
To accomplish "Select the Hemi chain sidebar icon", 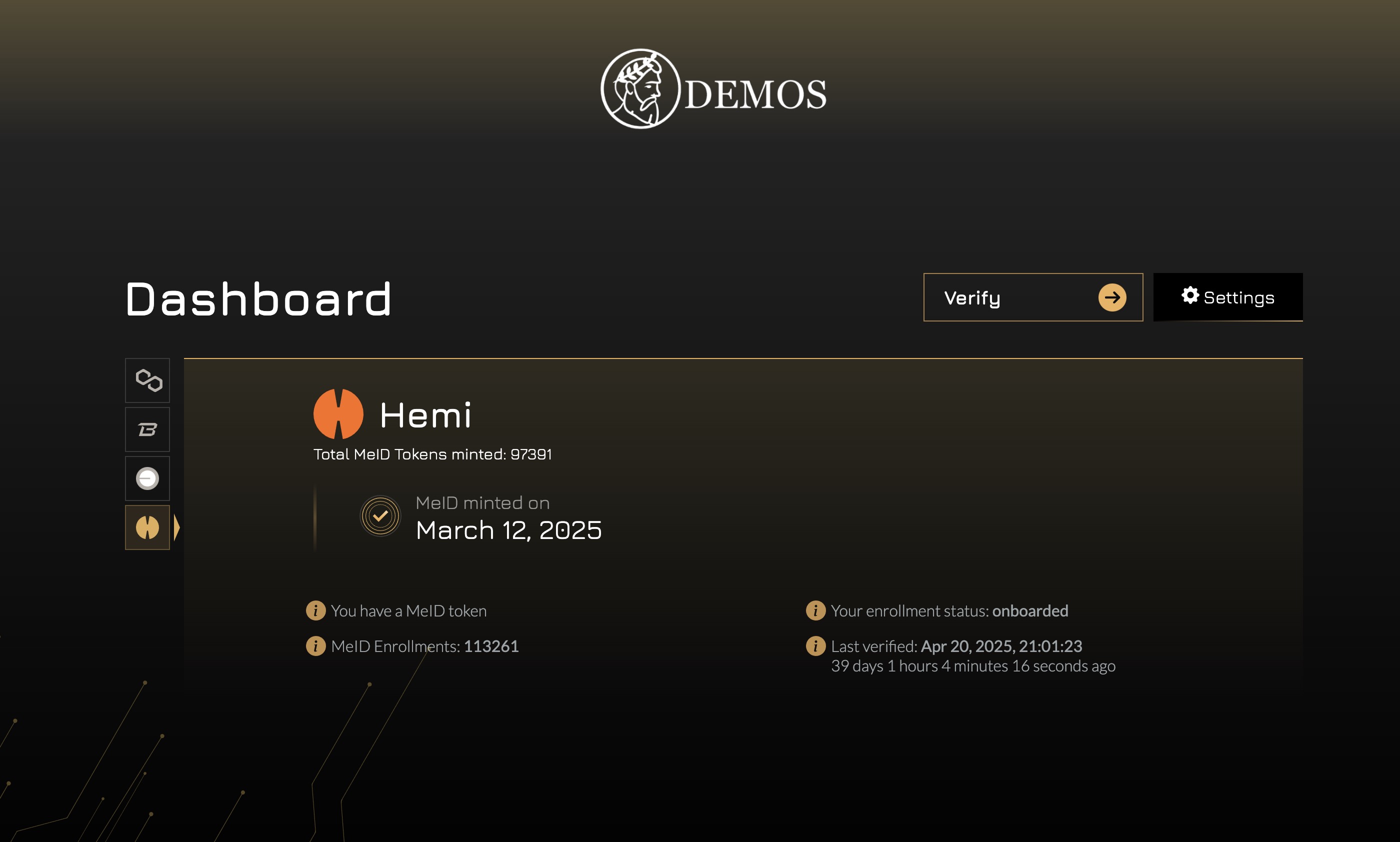I will point(147,527).
